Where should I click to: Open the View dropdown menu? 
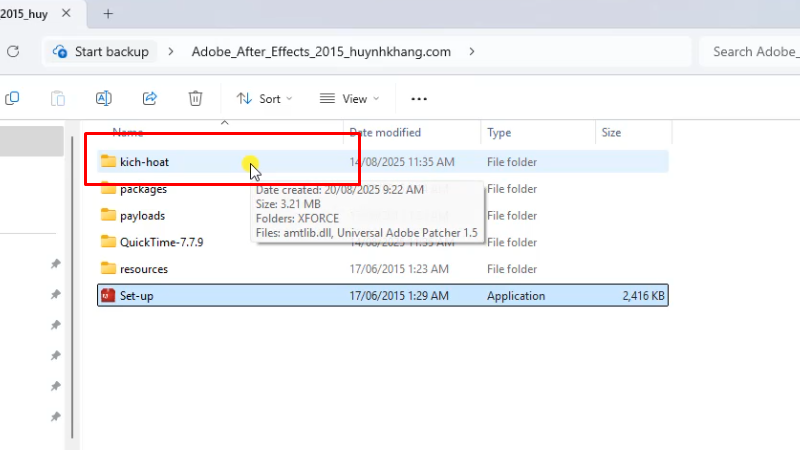coord(349,98)
